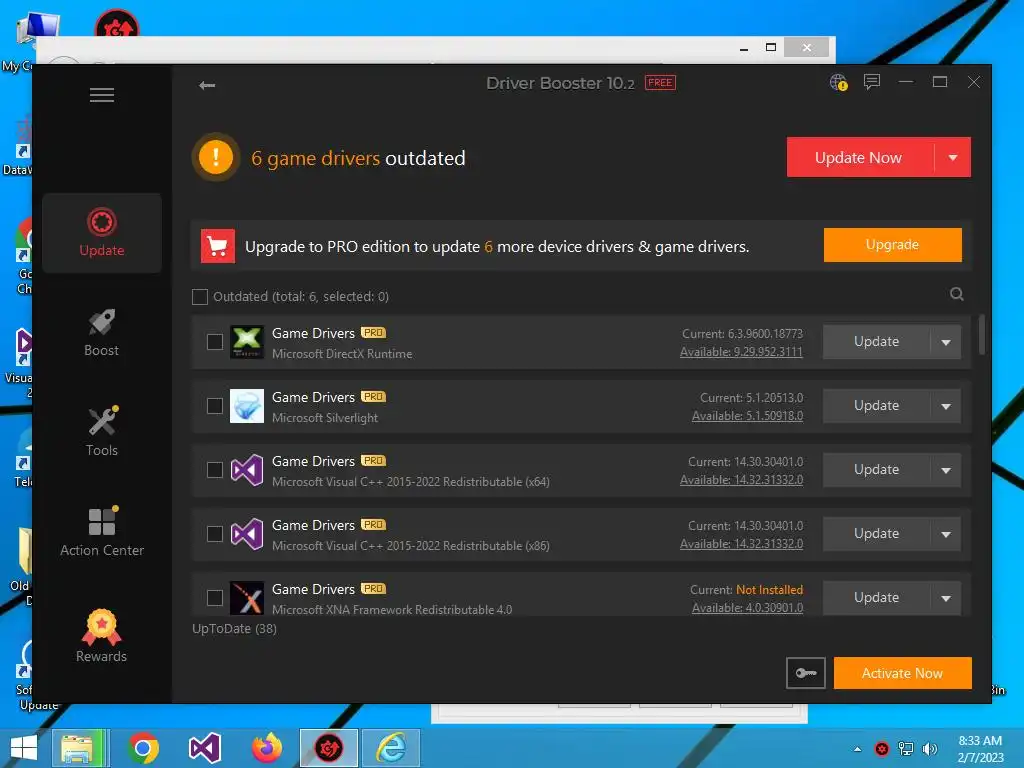The width and height of the screenshot is (1024, 768).
Task: Open the Tools sidebar tab
Action: coord(102,432)
